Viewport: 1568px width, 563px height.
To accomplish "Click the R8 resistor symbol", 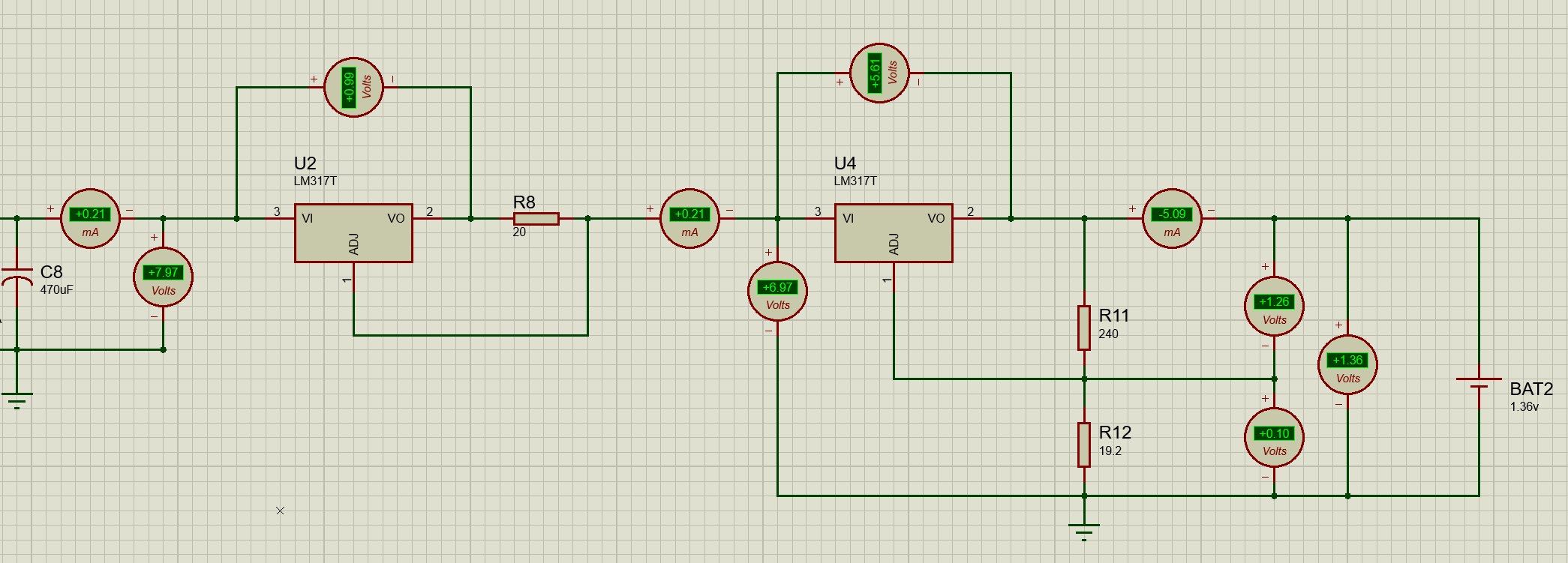I will [536, 219].
